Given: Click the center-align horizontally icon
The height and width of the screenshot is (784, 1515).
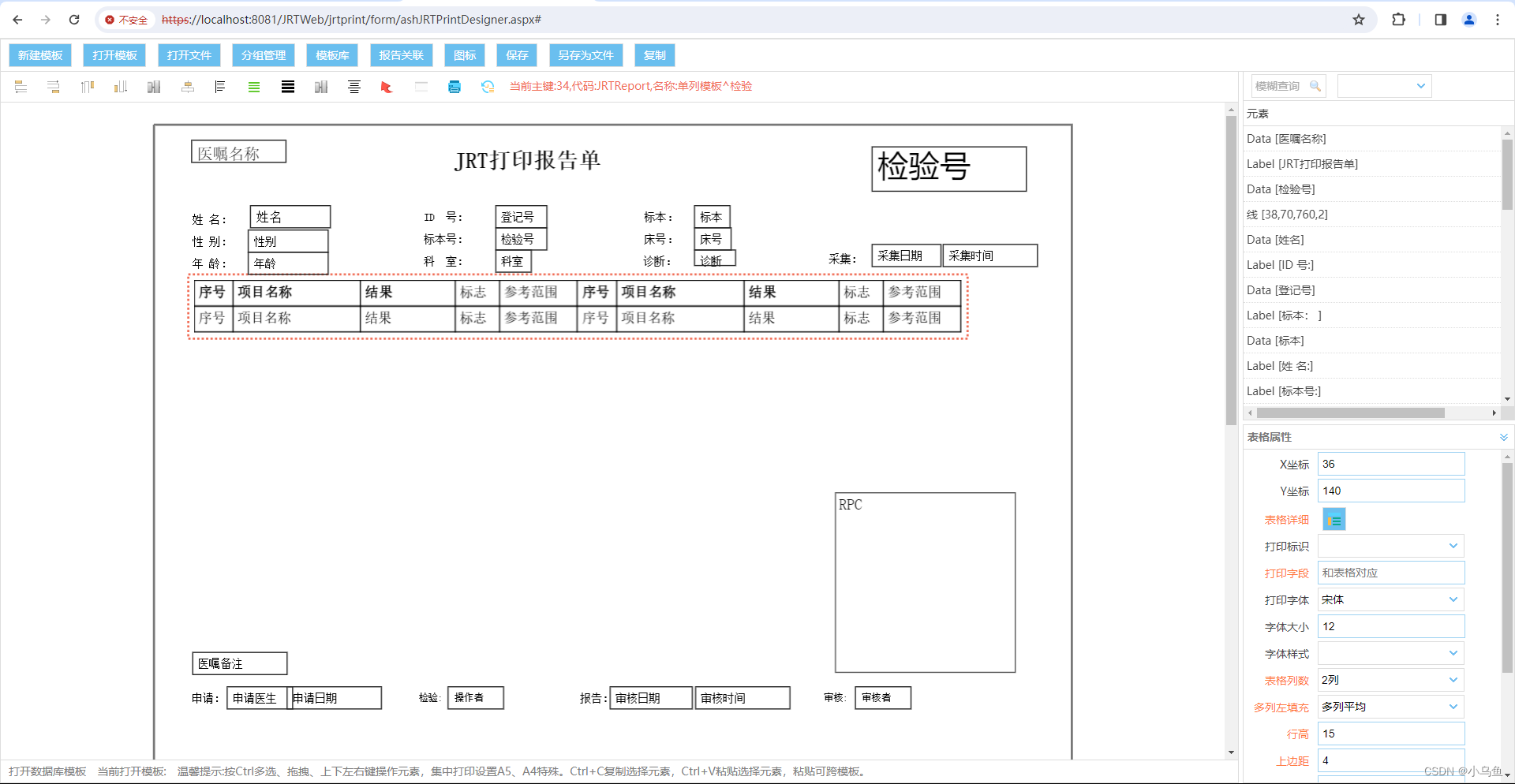Looking at the screenshot, I should point(188,87).
